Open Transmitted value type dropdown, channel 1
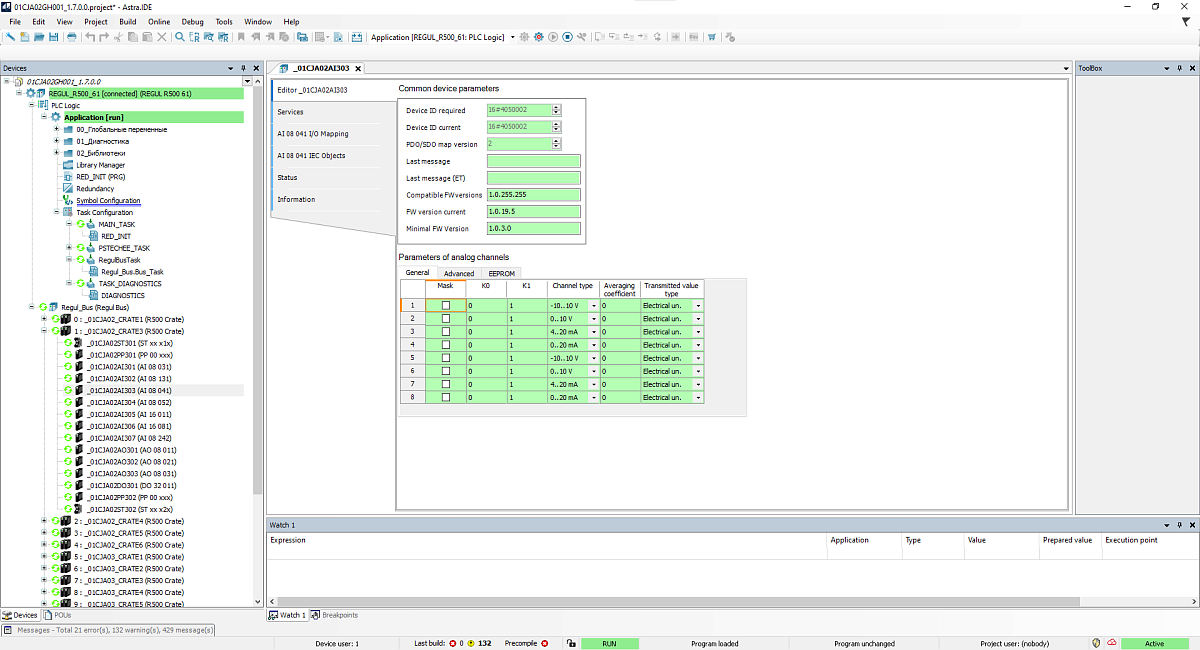Screen dimensions: 1200x650 coord(698,305)
